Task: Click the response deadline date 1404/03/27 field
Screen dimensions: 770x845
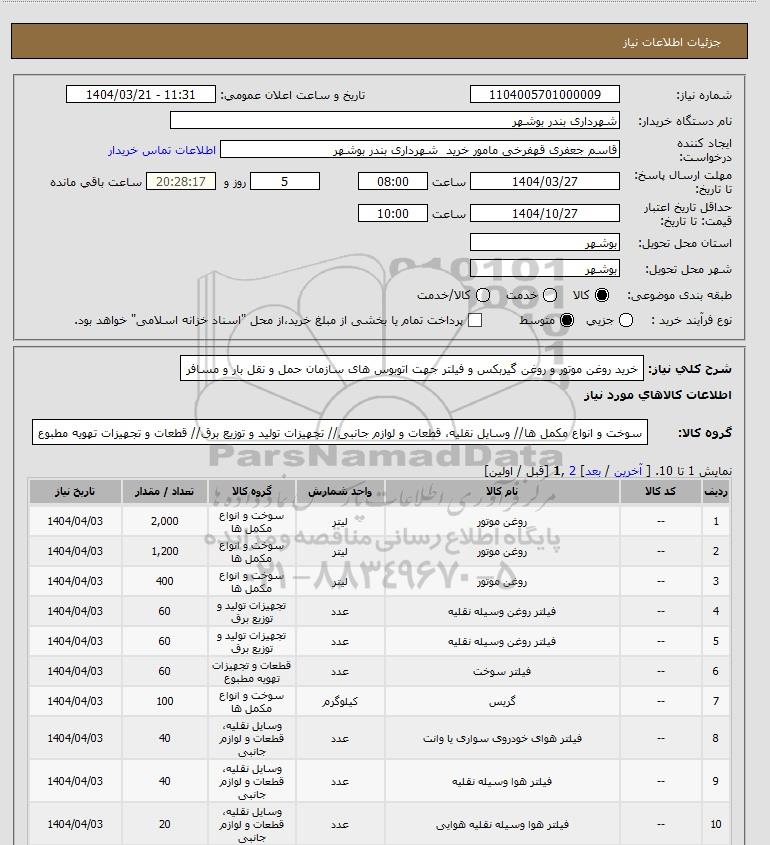Action: (545, 181)
